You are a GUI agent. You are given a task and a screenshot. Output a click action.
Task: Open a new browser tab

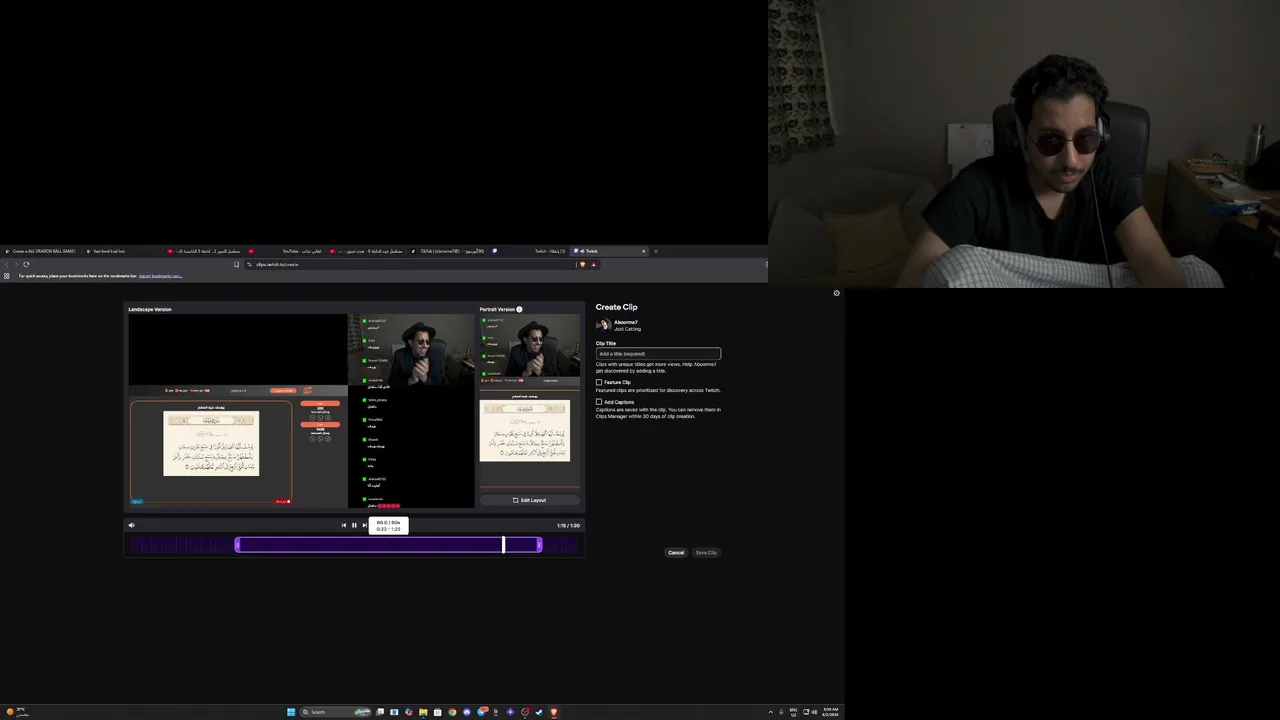656,251
